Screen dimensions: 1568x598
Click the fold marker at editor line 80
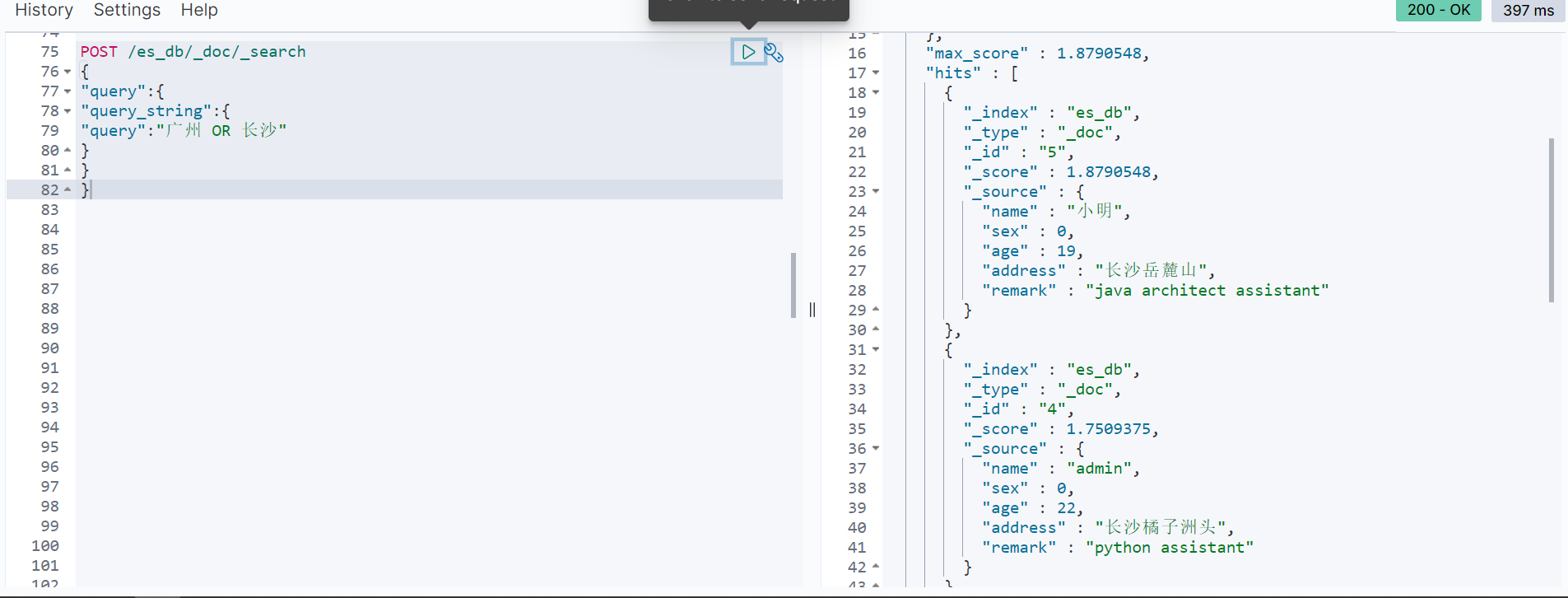click(x=67, y=151)
